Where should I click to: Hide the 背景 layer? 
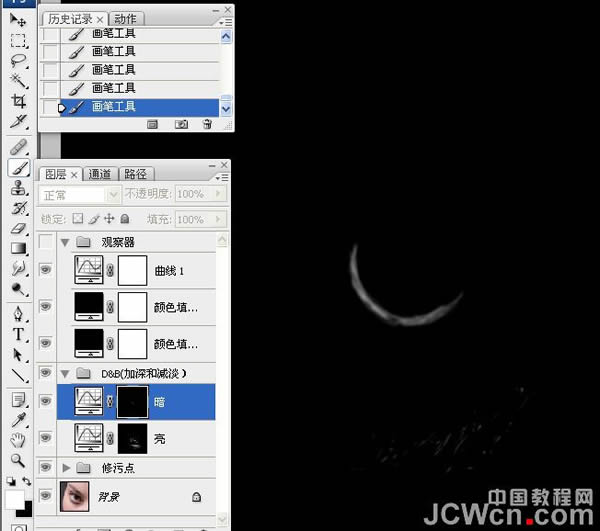pyautogui.click(x=46, y=496)
